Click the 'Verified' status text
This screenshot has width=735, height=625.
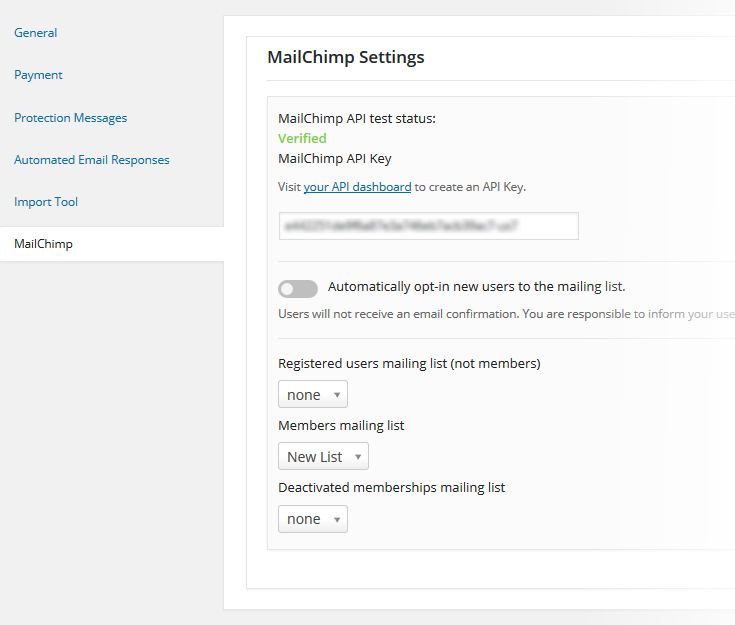[x=302, y=138]
